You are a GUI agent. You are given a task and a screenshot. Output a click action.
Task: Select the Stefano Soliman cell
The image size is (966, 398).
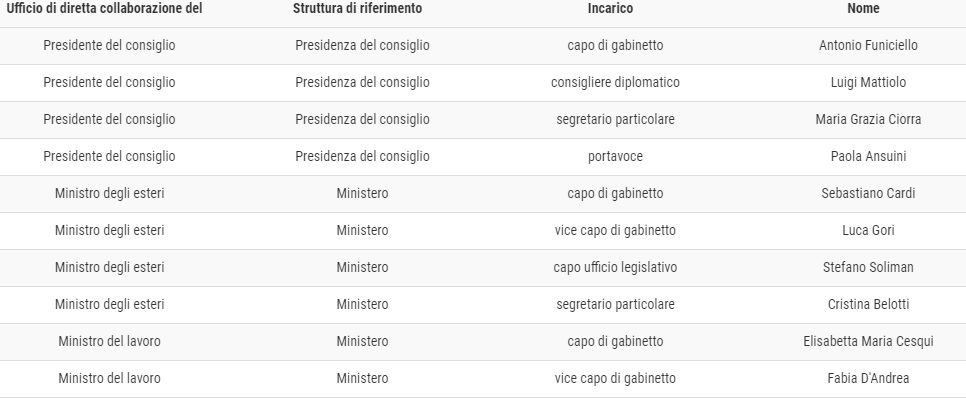click(868, 267)
